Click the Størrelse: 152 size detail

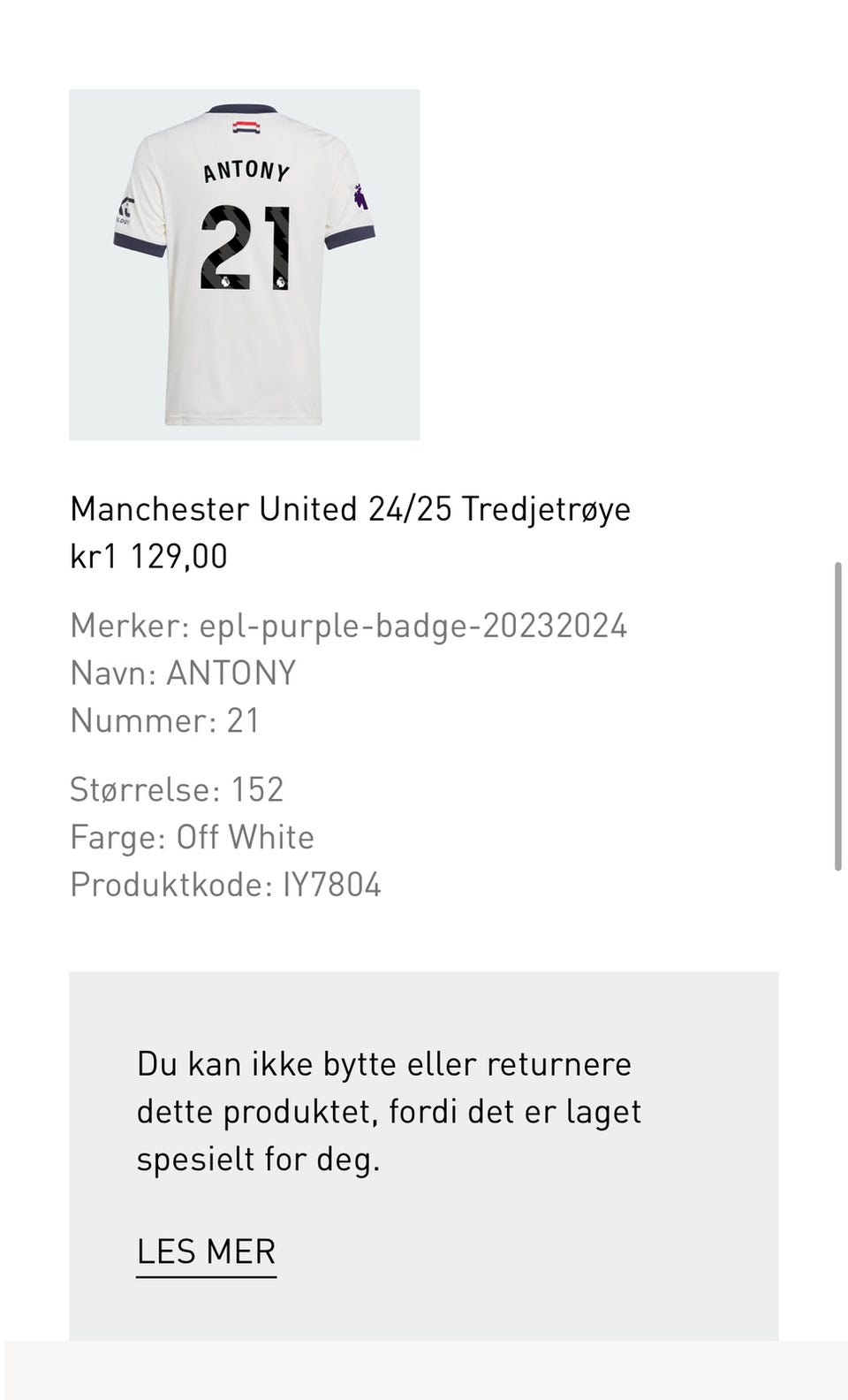177,789
